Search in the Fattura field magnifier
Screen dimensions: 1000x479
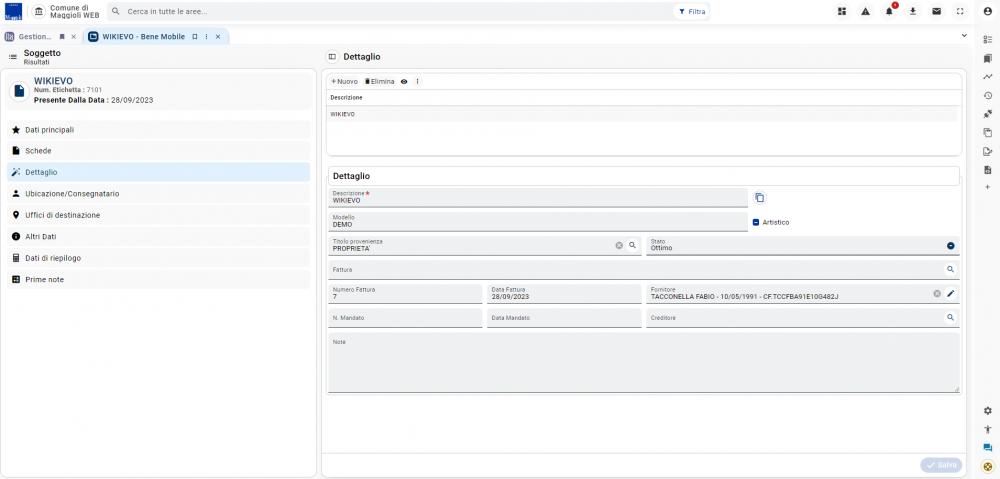[950, 269]
